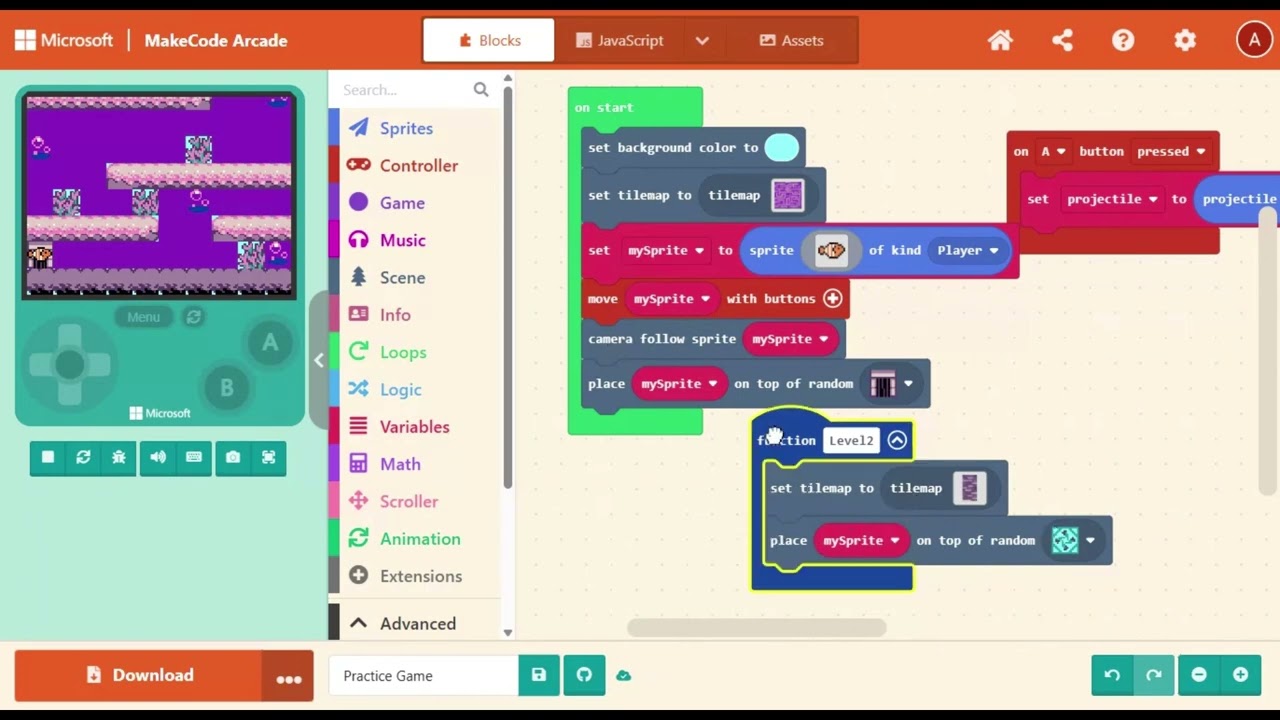This screenshot has height=720, width=1280.
Task: Restart the simulator
Action: coord(84,457)
